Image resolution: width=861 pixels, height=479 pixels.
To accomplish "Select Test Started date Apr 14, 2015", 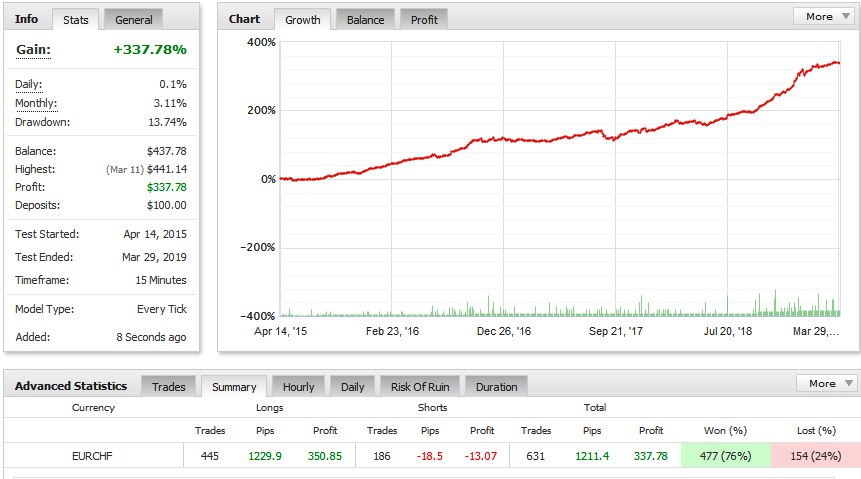I will [155, 234].
